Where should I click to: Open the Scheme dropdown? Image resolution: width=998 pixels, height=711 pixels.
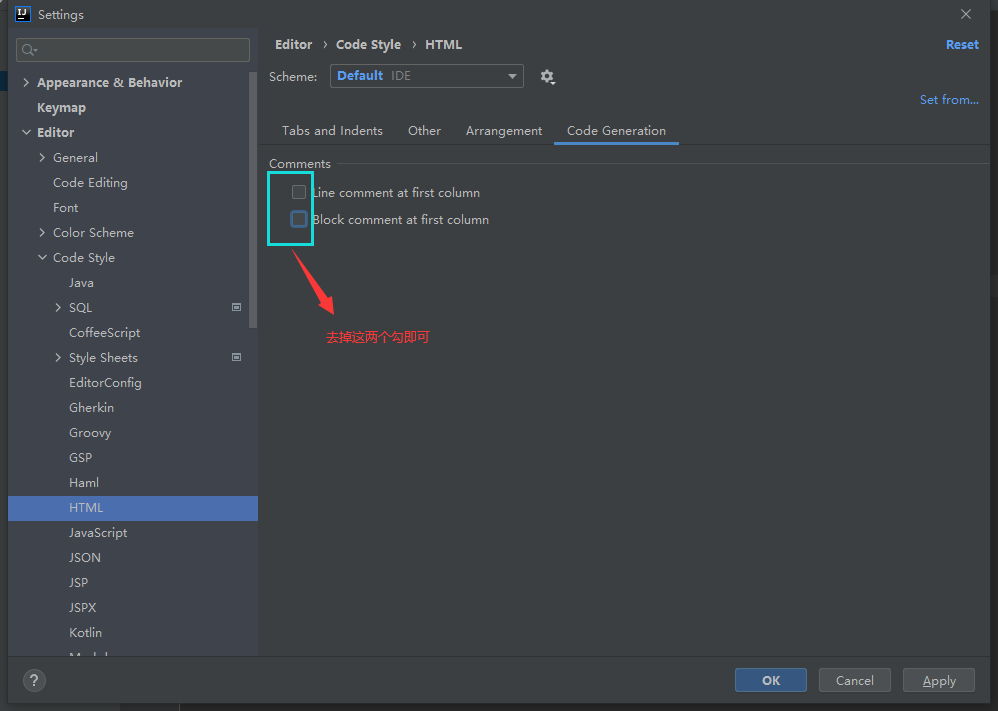click(x=426, y=76)
